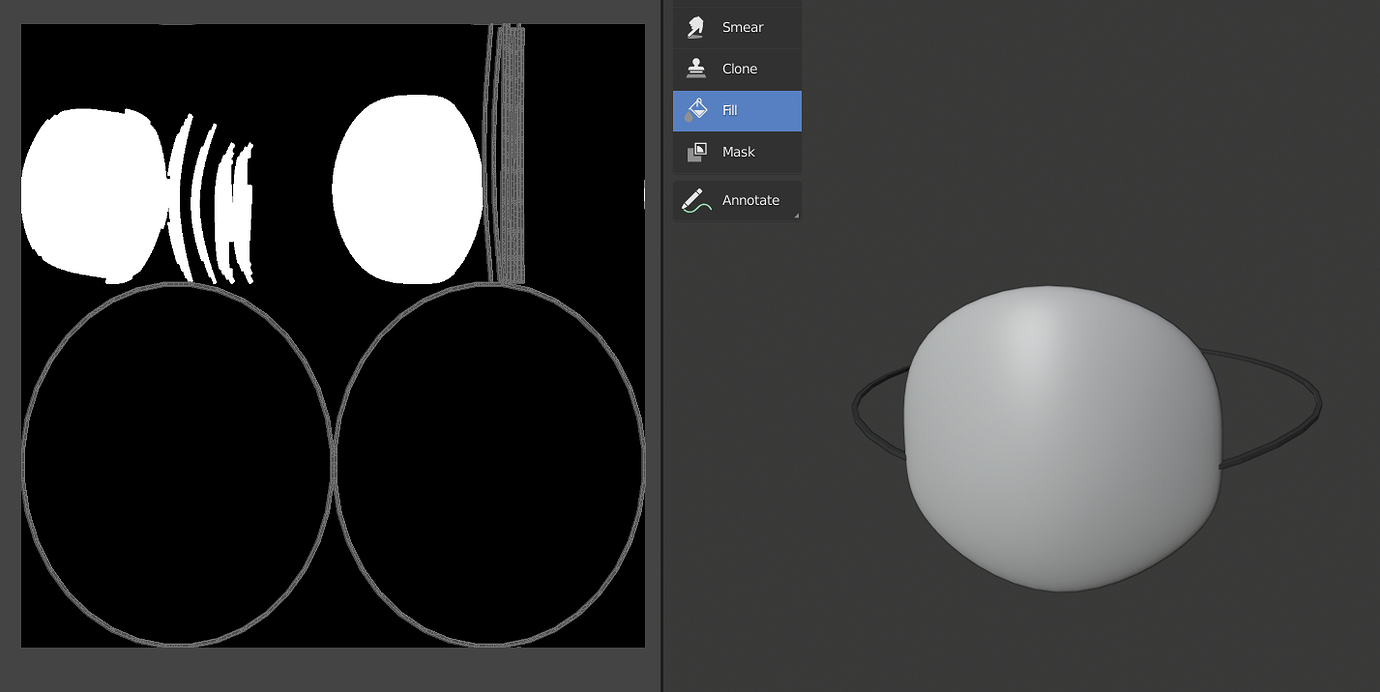Click the Clone label text
The image size is (1380, 692).
(739, 68)
